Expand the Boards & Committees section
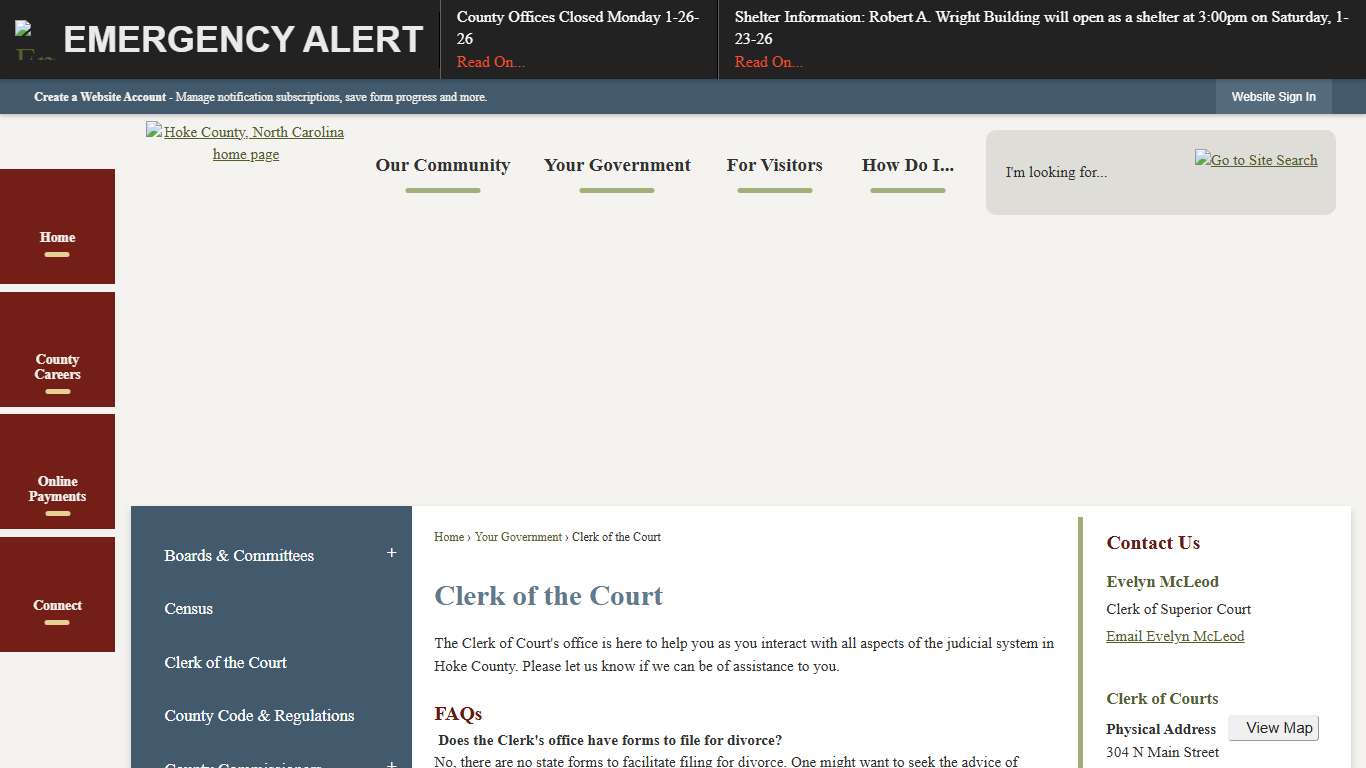The width and height of the screenshot is (1366, 768). (391, 551)
